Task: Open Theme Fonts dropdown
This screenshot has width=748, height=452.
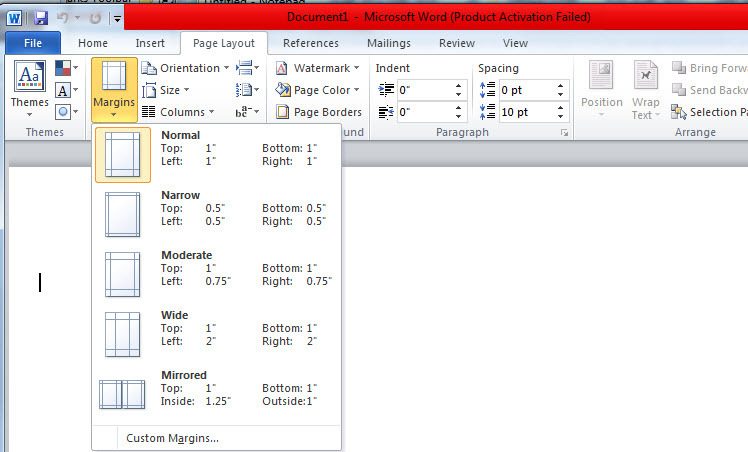Action: (66, 90)
